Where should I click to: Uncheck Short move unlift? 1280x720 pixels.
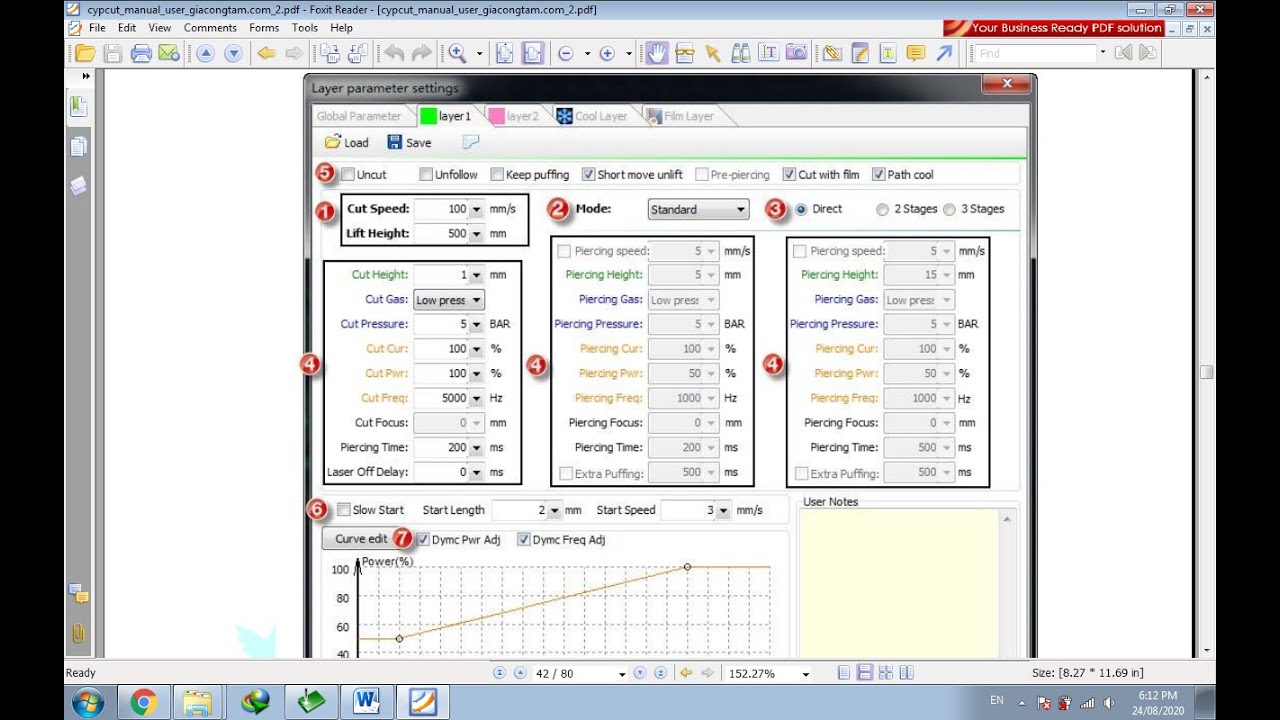tap(588, 174)
